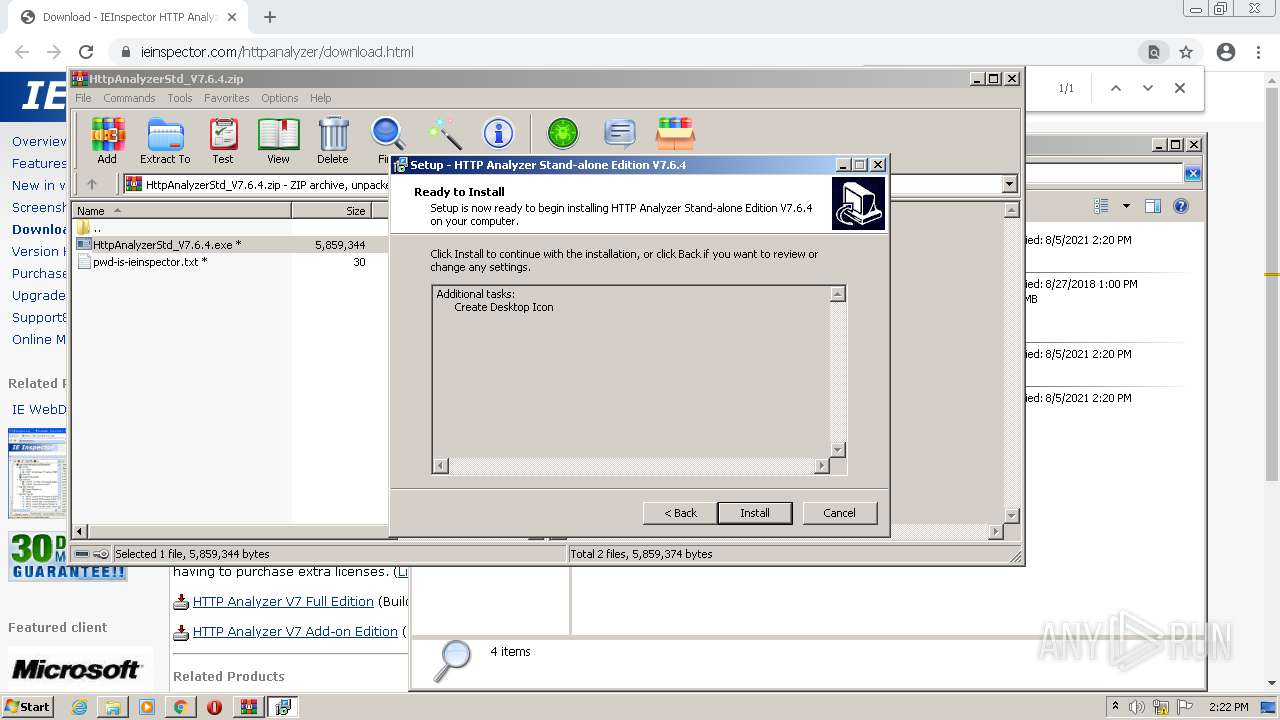Open the Favorites menu
Image resolution: width=1280 pixels, height=720 pixels.
click(227, 98)
